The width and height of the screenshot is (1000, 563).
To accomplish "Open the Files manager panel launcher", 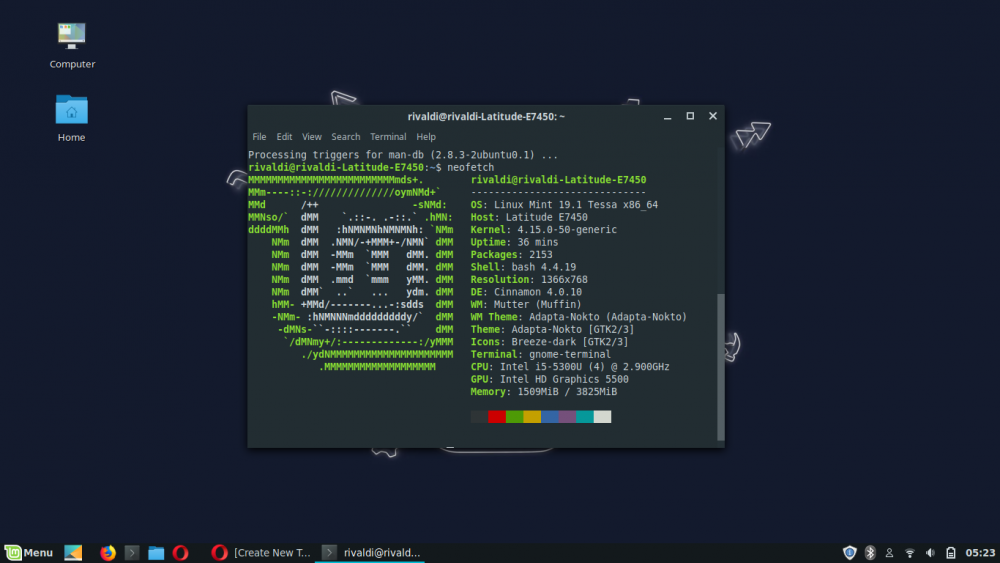I will pos(156,552).
